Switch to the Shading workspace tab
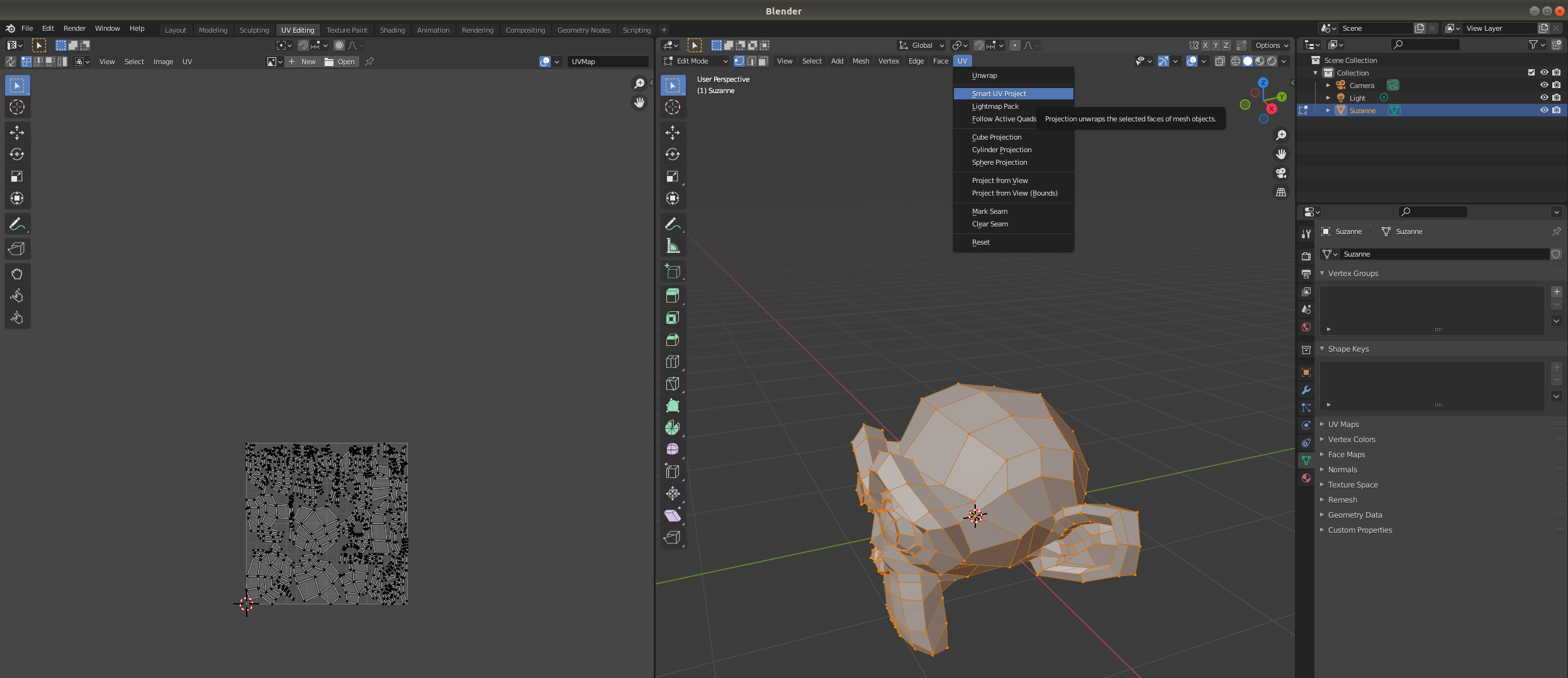This screenshot has width=1568, height=678. [x=392, y=30]
